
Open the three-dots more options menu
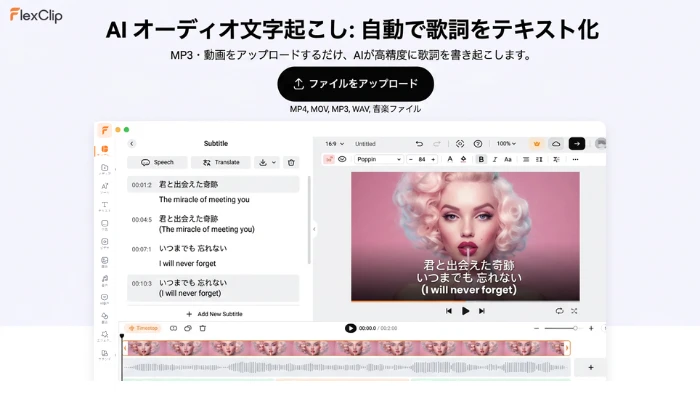point(575,159)
